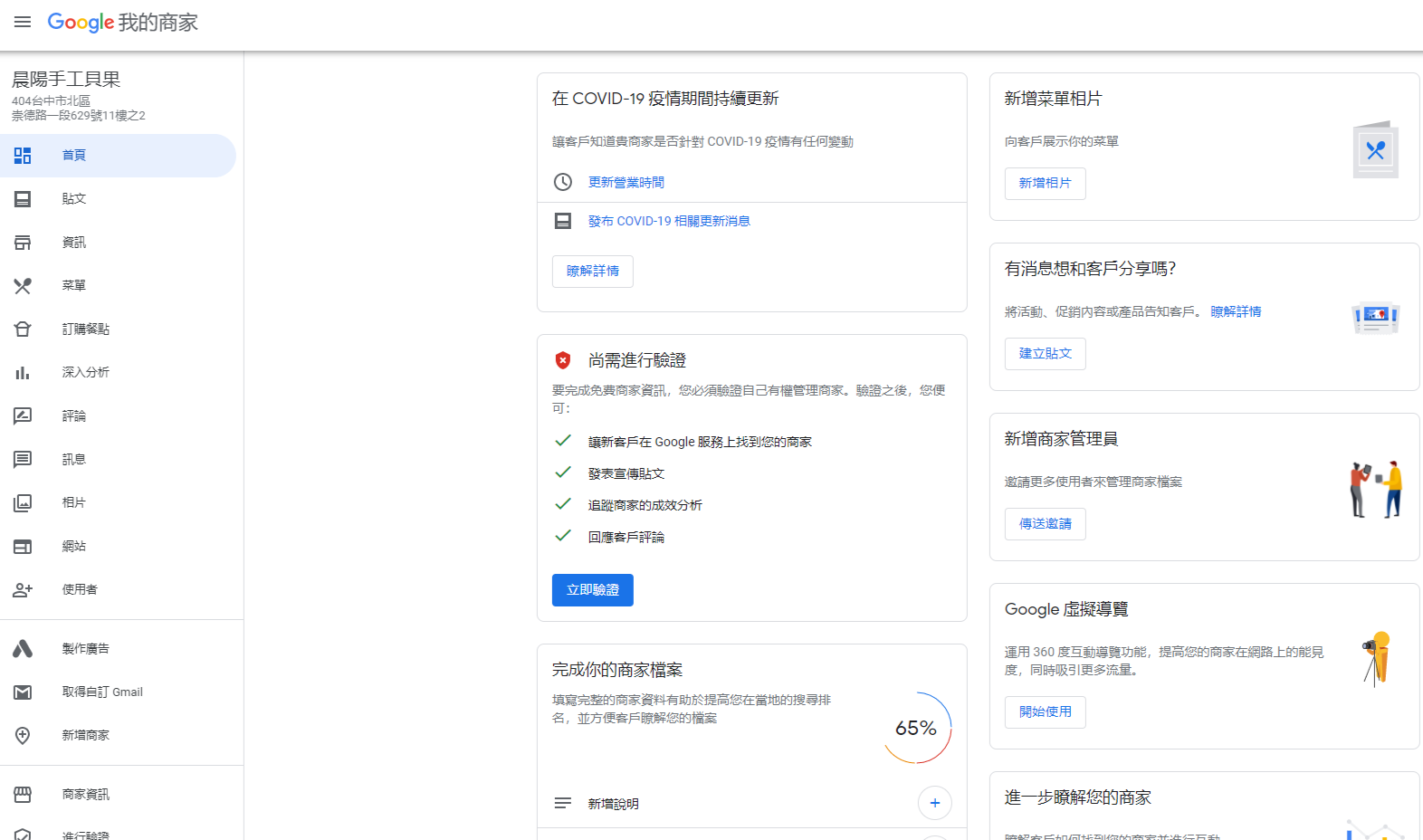Viewport: 1423px width, 840px height.
Task: Open 評論 review icon in sidebar
Action: pos(23,416)
